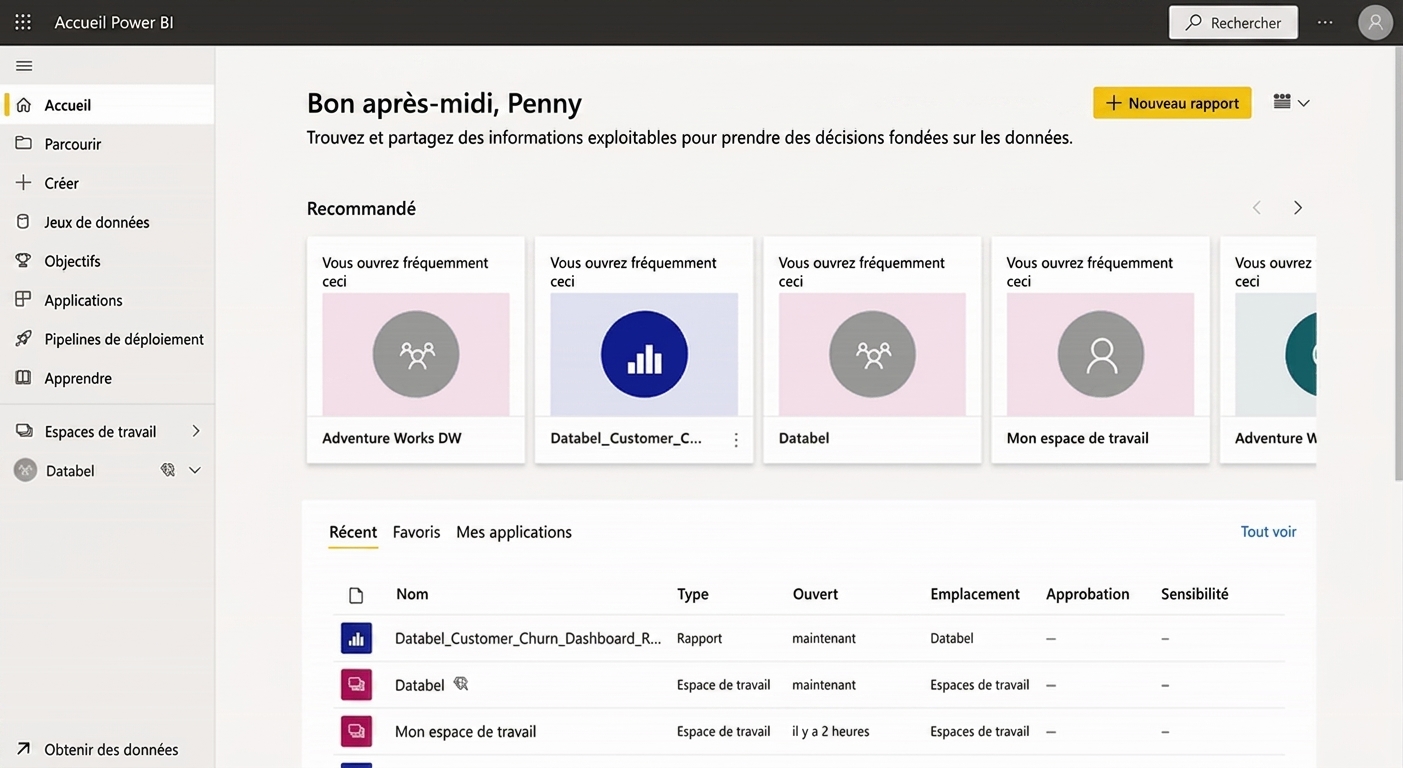Click 'Rapport' type cell in first row
Image resolution: width=1403 pixels, height=768 pixels.
pyautogui.click(x=699, y=638)
